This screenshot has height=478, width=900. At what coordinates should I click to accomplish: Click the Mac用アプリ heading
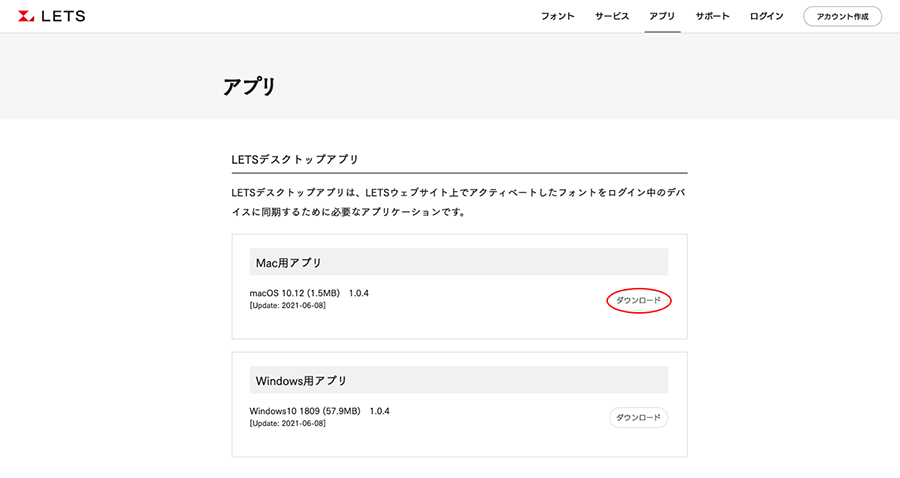pos(289,263)
